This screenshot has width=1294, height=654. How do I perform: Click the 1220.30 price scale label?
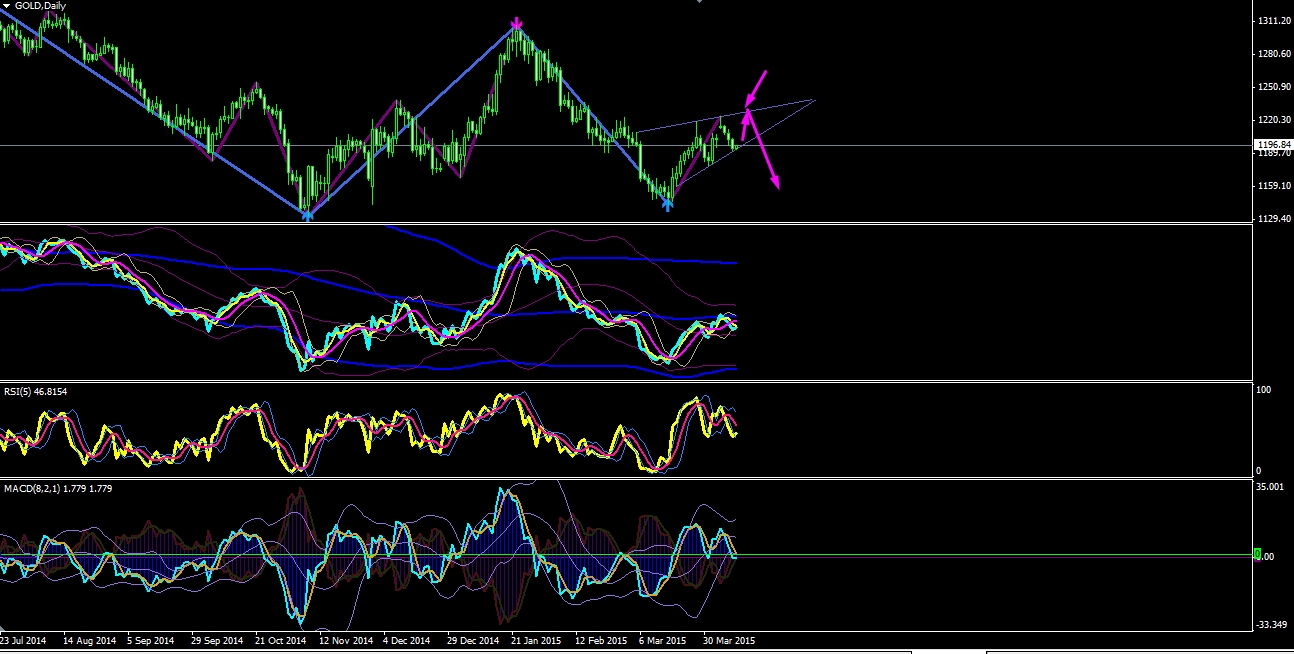pyautogui.click(x=1272, y=120)
